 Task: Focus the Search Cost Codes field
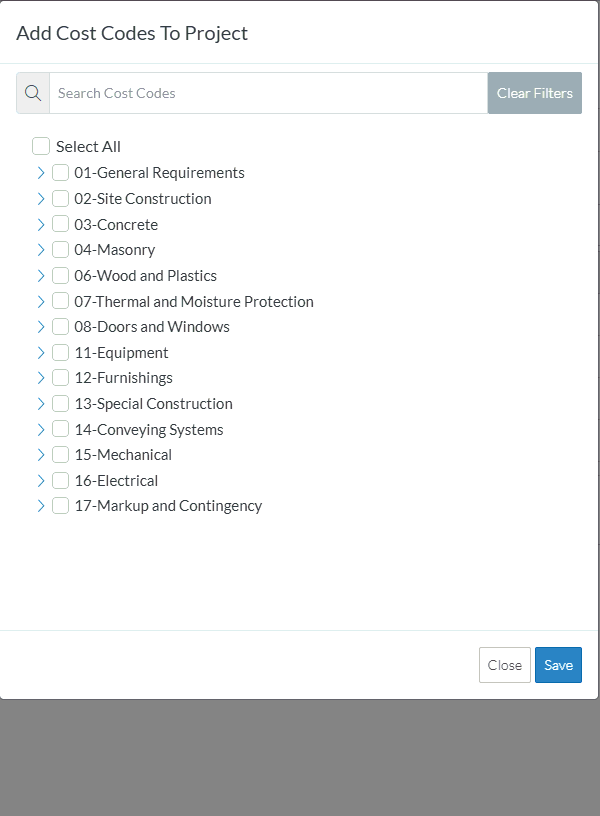coord(269,93)
